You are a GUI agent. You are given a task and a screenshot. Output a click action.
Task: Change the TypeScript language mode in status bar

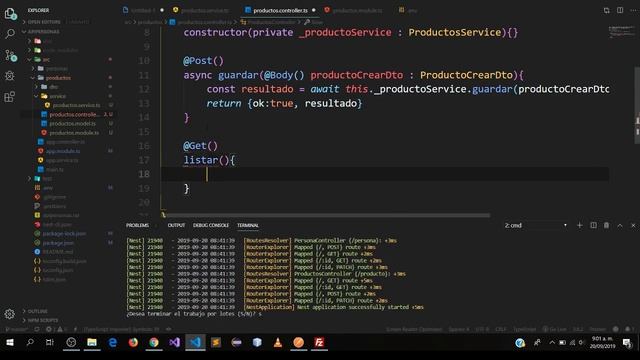(x=524, y=329)
